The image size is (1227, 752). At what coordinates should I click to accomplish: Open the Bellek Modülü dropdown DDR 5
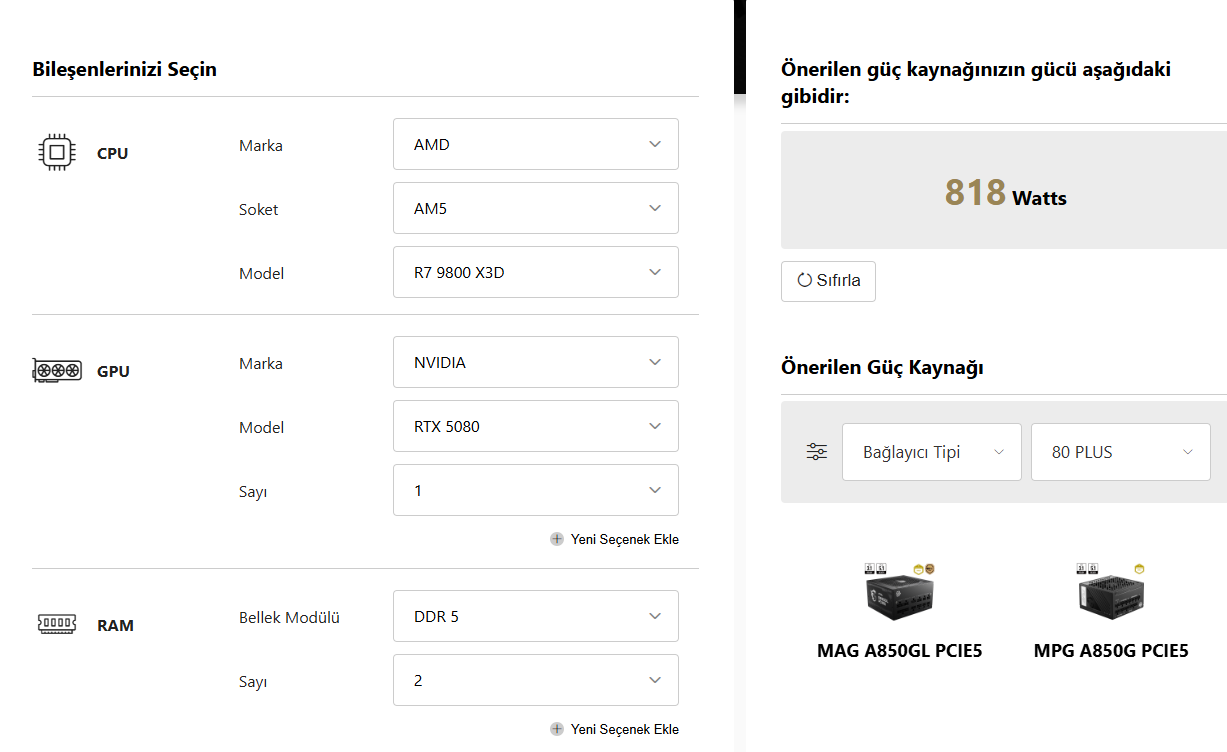(x=536, y=616)
